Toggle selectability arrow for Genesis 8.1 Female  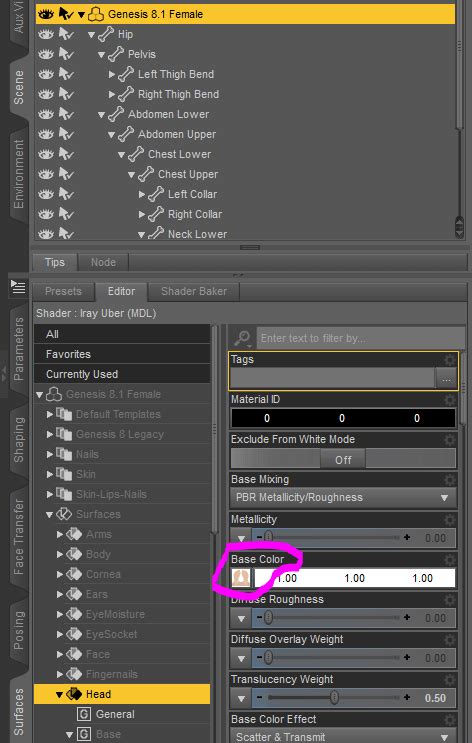tap(66, 14)
